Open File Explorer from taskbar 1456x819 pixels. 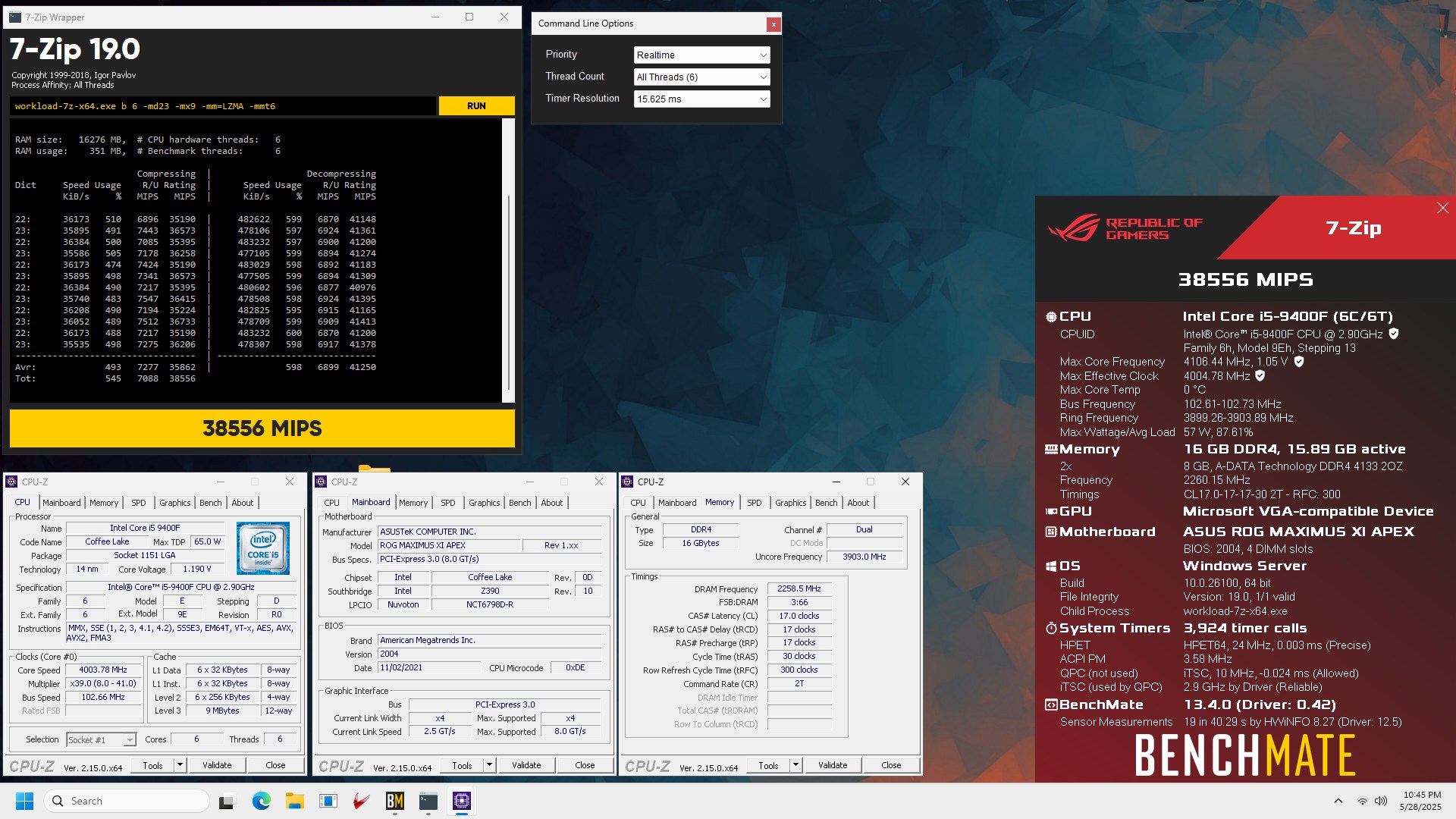coord(294,801)
